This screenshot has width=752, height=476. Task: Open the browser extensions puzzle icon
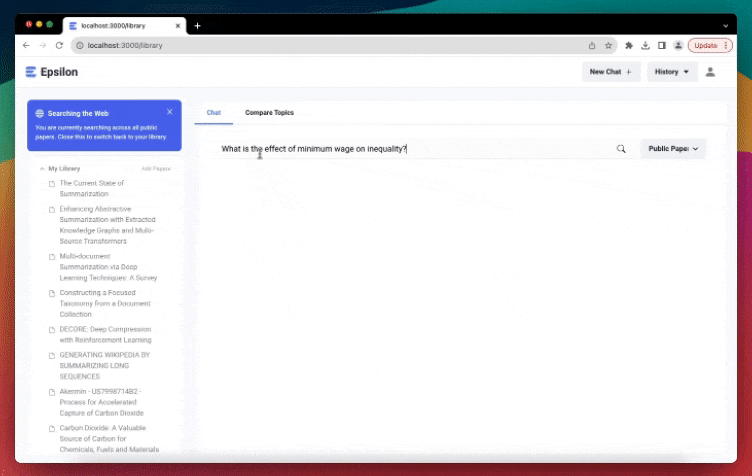pyautogui.click(x=629, y=45)
